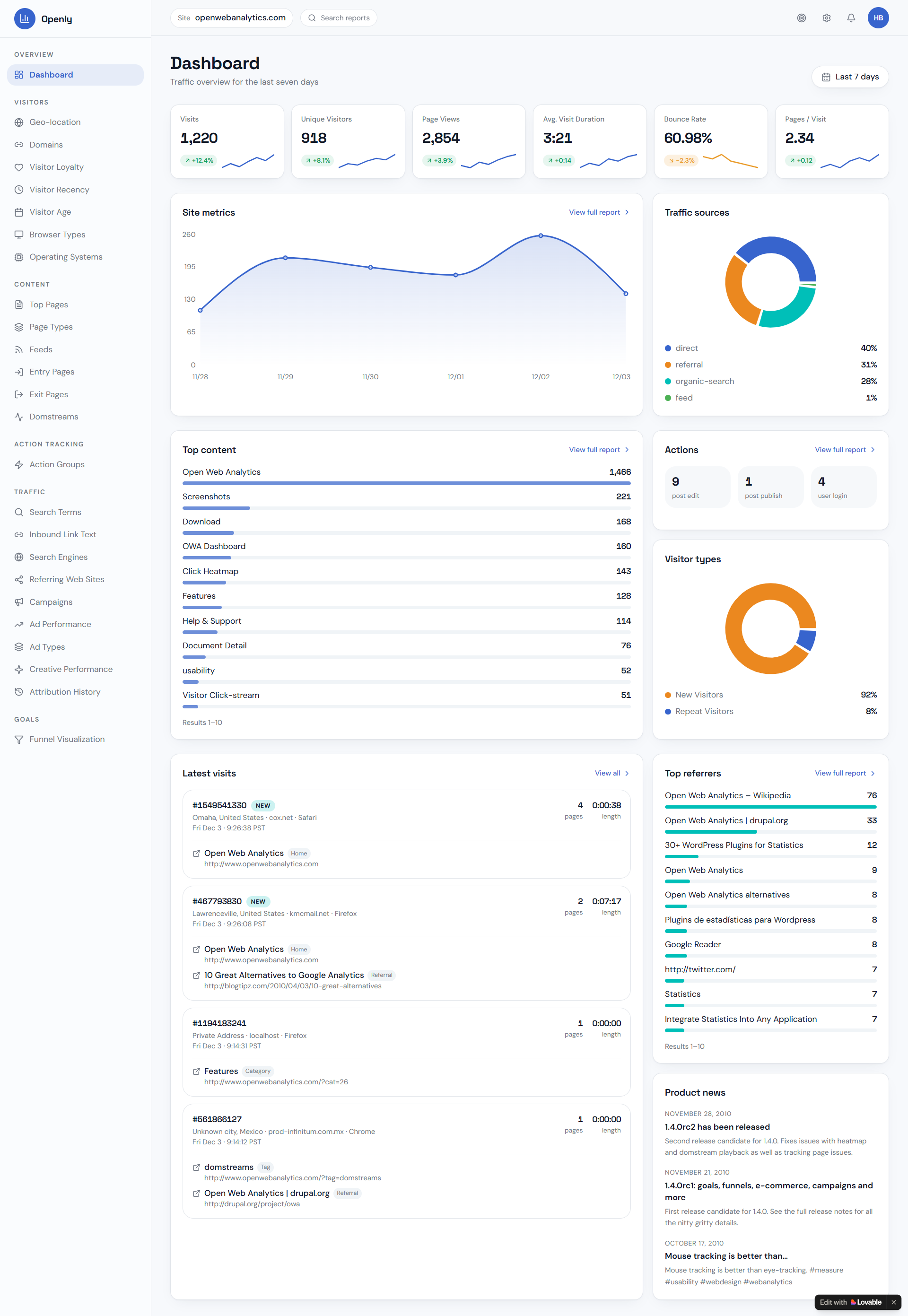Click the Exit Pages arrow icon
The height and width of the screenshot is (1316, 908).
pos(19,395)
